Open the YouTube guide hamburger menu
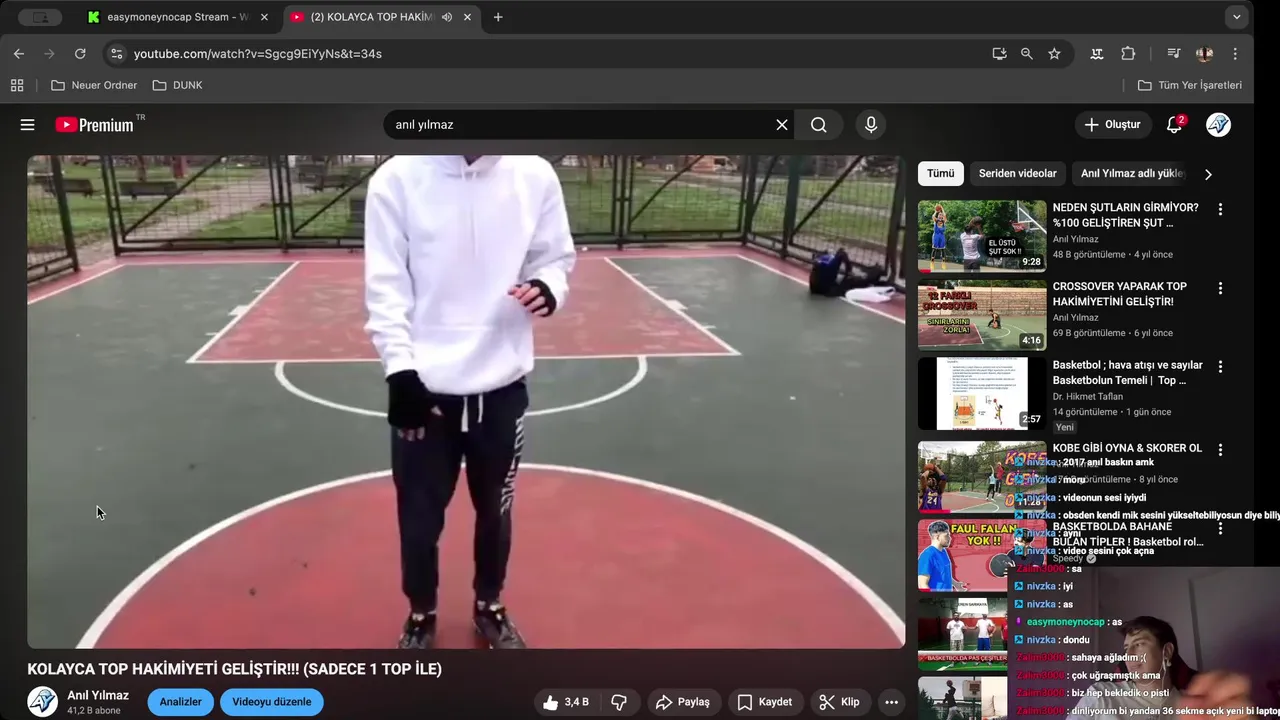This screenshot has width=1280, height=720. [x=27, y=125]
